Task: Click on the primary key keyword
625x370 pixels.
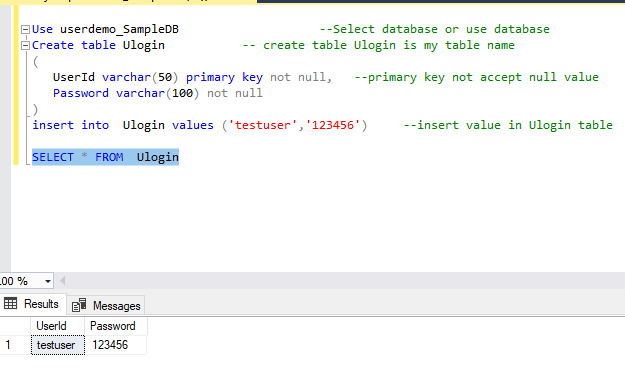Action: pos(224,77)
